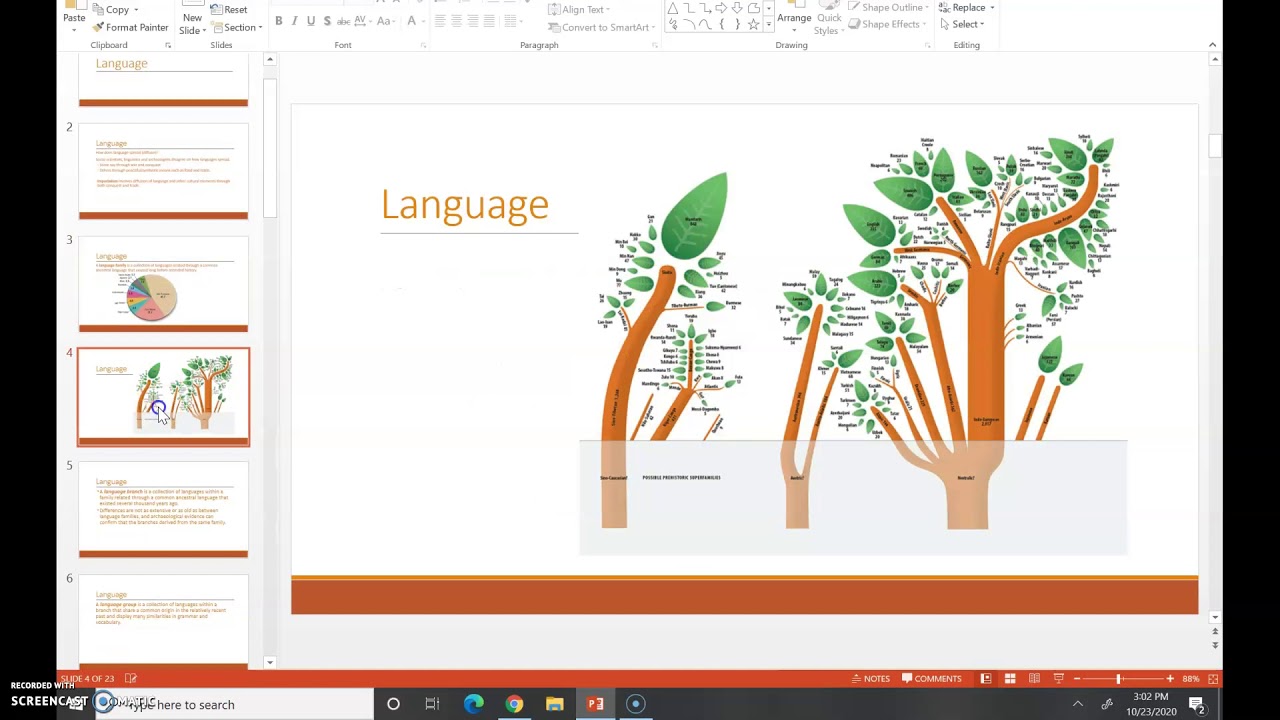Open Comments pane from status bar

click(931, 678)
